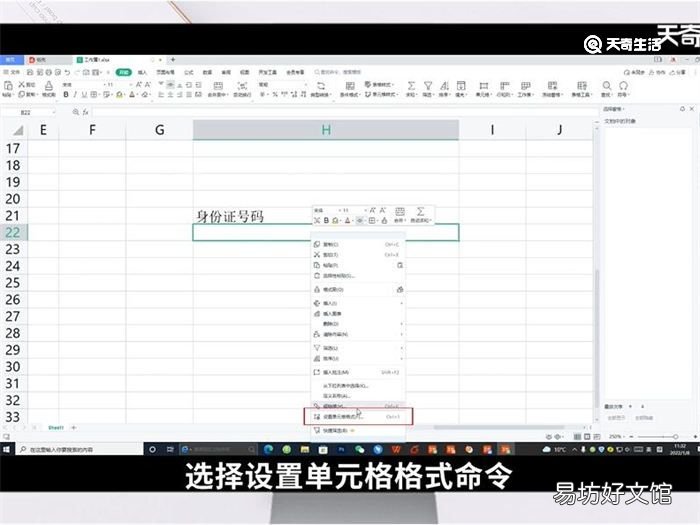Click the Symbol omega icon in ribbon
Viewport: 700px width, 525px height.
[x=623, y=85]
